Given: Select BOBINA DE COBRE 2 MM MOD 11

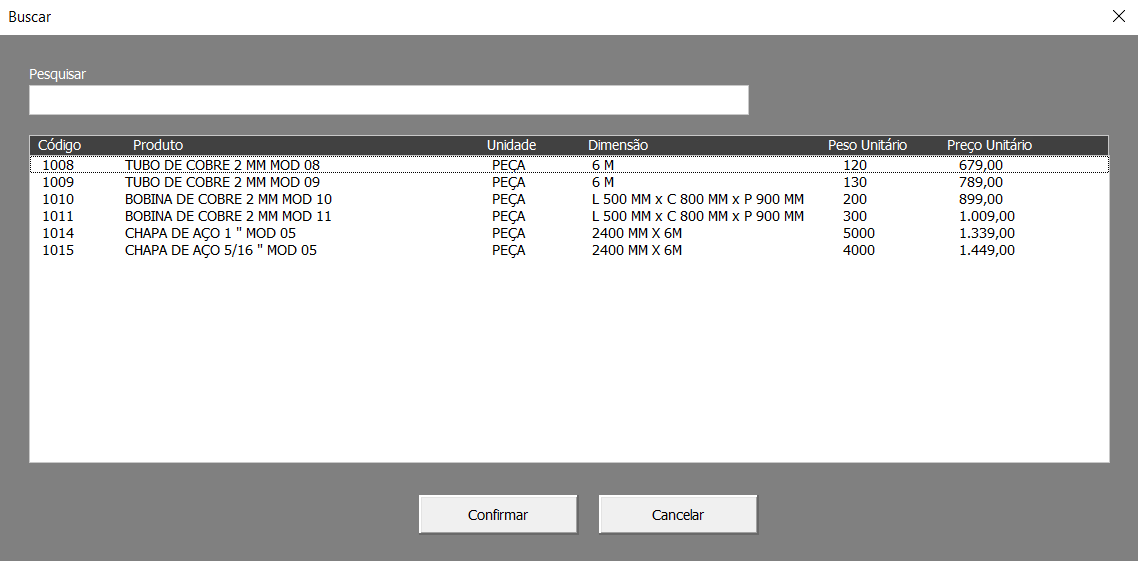Looking at the screenshot, I should [x=228, y=216].
